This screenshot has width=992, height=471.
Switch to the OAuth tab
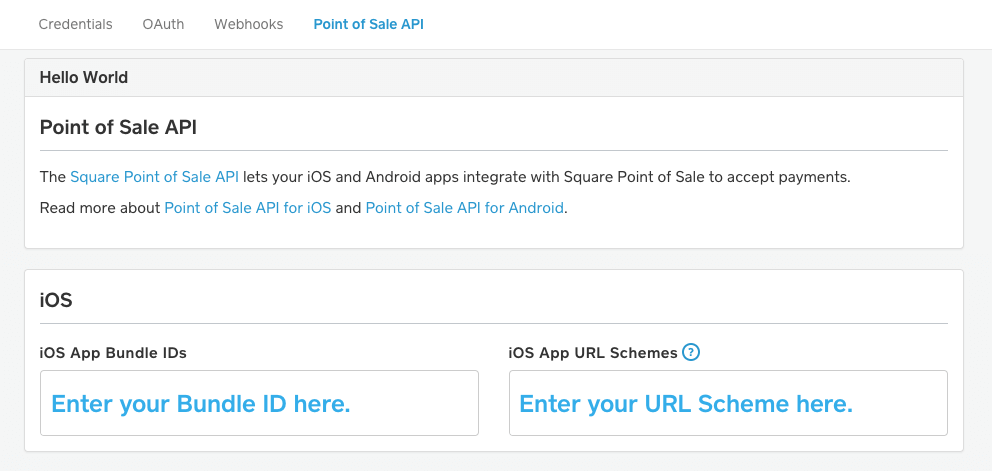point(163,25)
